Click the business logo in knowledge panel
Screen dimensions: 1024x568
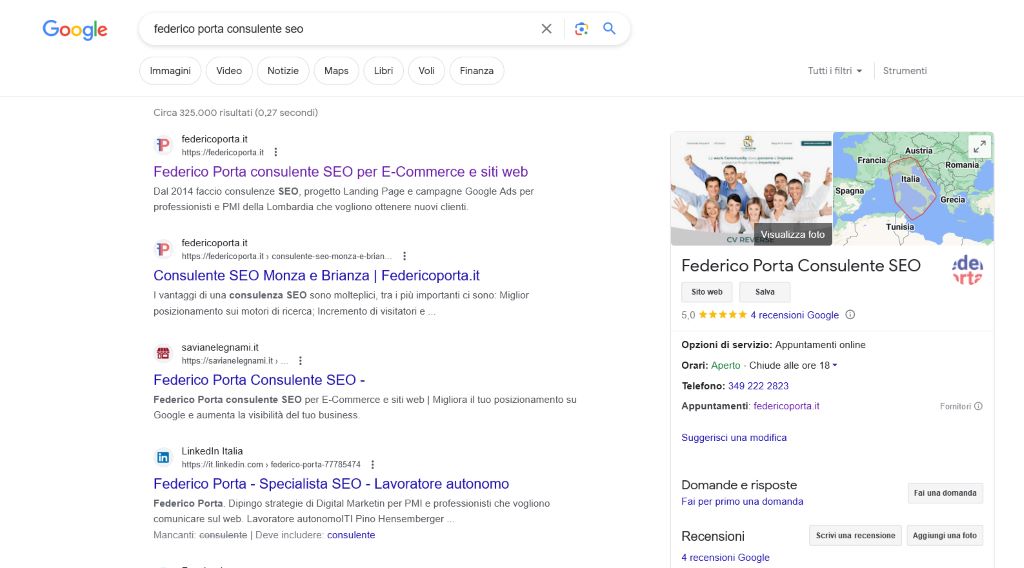(x=968, y=270)
